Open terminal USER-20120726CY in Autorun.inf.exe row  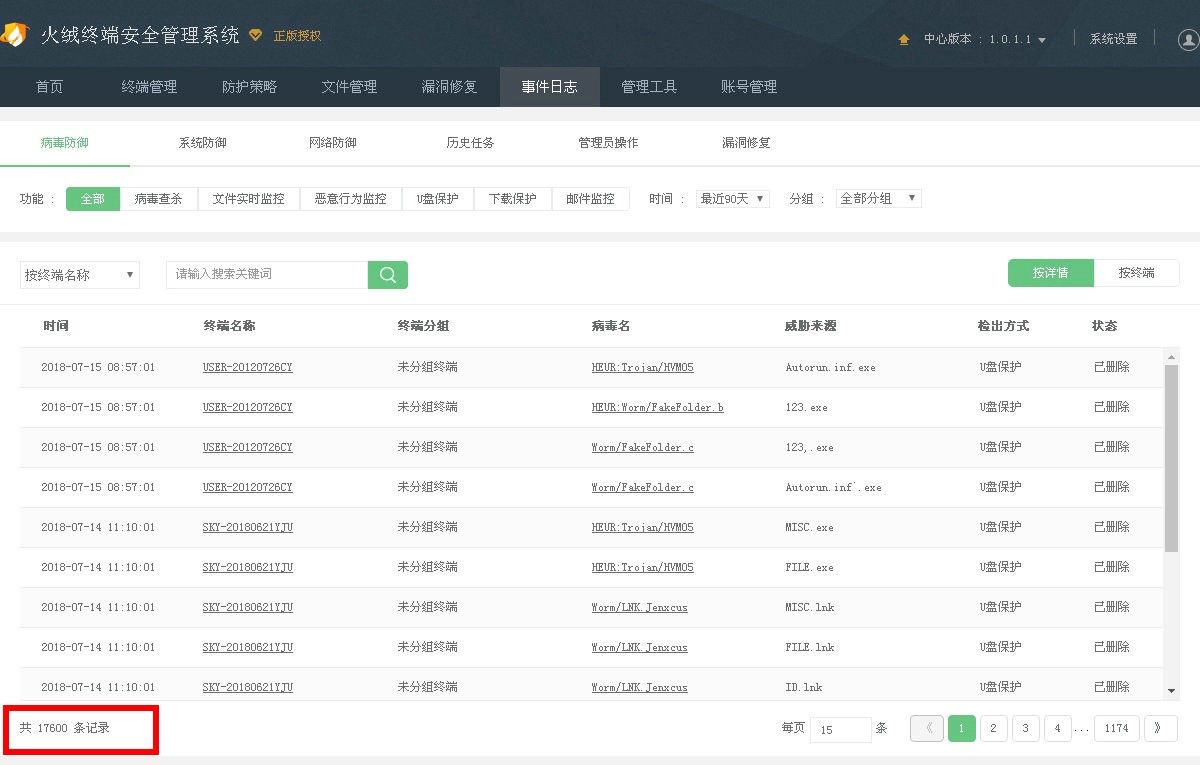click(247, 368)
